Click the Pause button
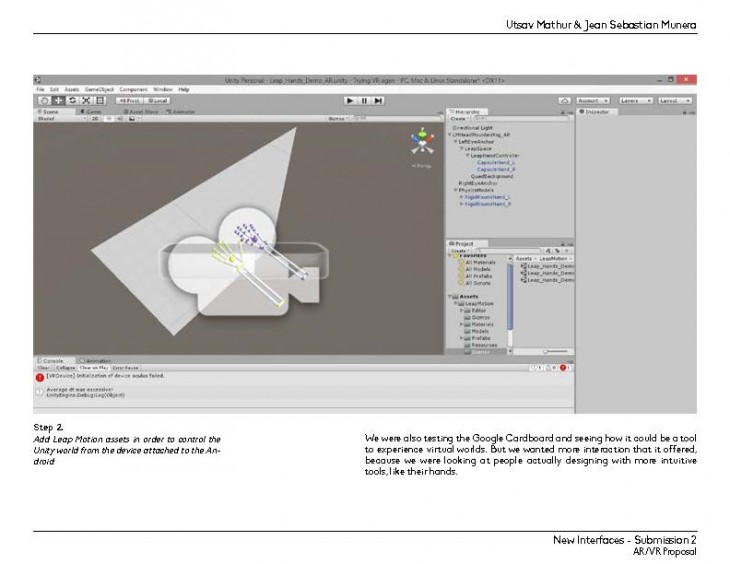 [364, 100]
